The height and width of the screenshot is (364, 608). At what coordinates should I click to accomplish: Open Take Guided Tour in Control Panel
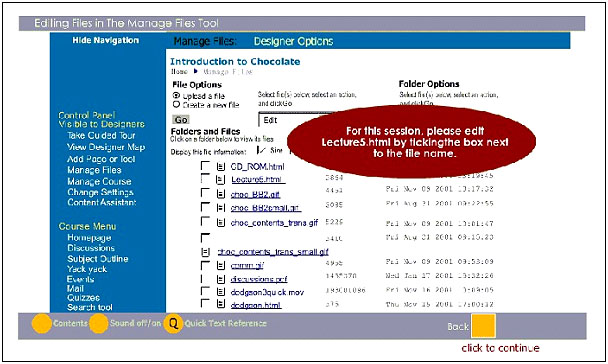[x=101, y=136]
